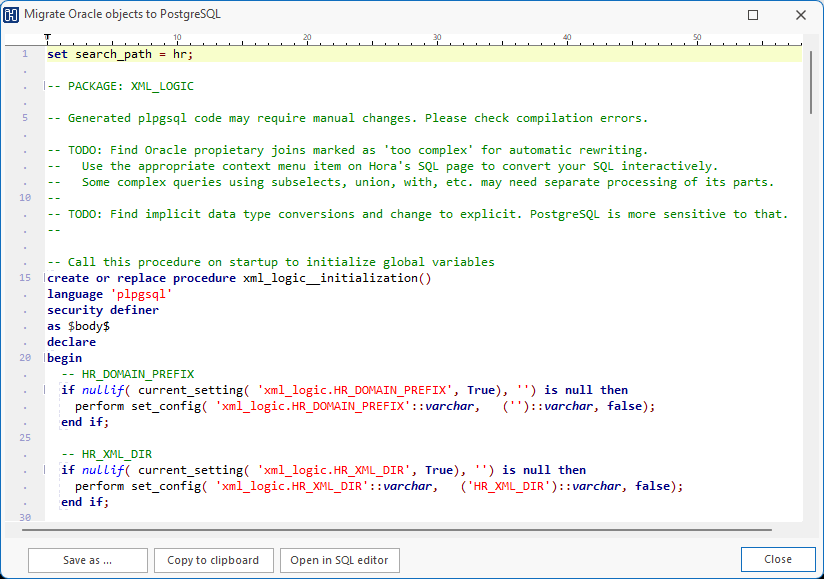Screen dimensions: 824x579
Task: Place cursor on the 'begin' keyword
Action: 64,358
